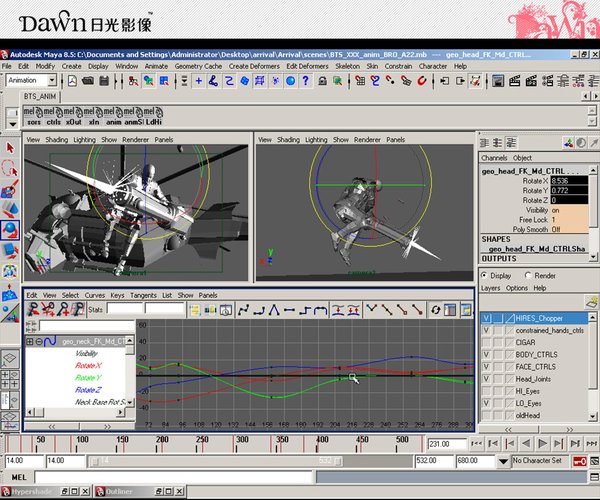Image resolution: width=600 pixels, height=500 pixels.
Task: Select the Rotate Y curve channel
Action: coord(87,377)
